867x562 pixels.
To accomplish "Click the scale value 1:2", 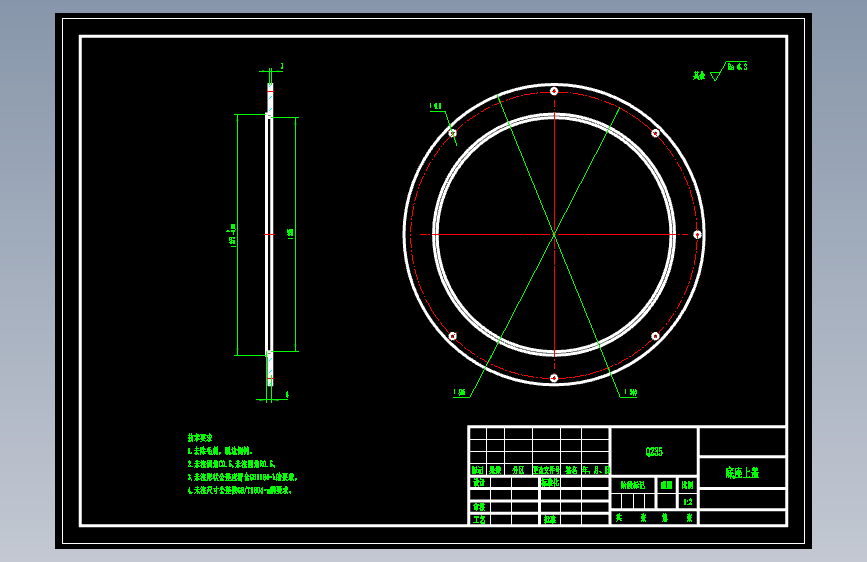I will pos(688,502).
